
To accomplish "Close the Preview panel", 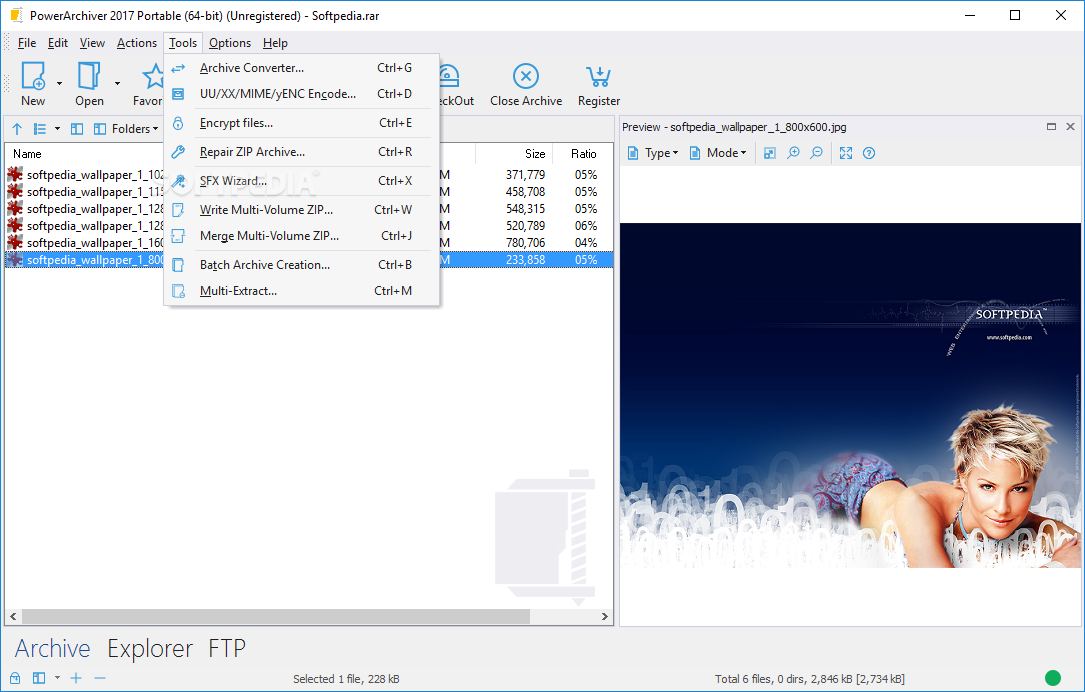I will (1070, 127).
